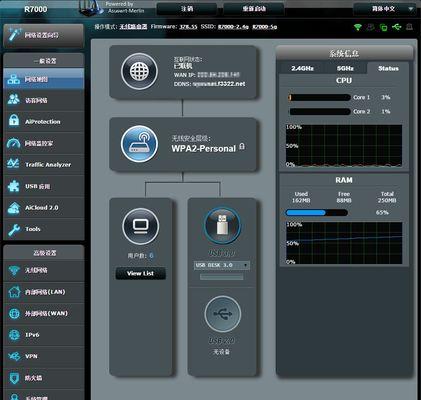The height and width of the screenshot is (400, 421).
Task: Click the green WiFi status icon
Action: pos(358,27)
